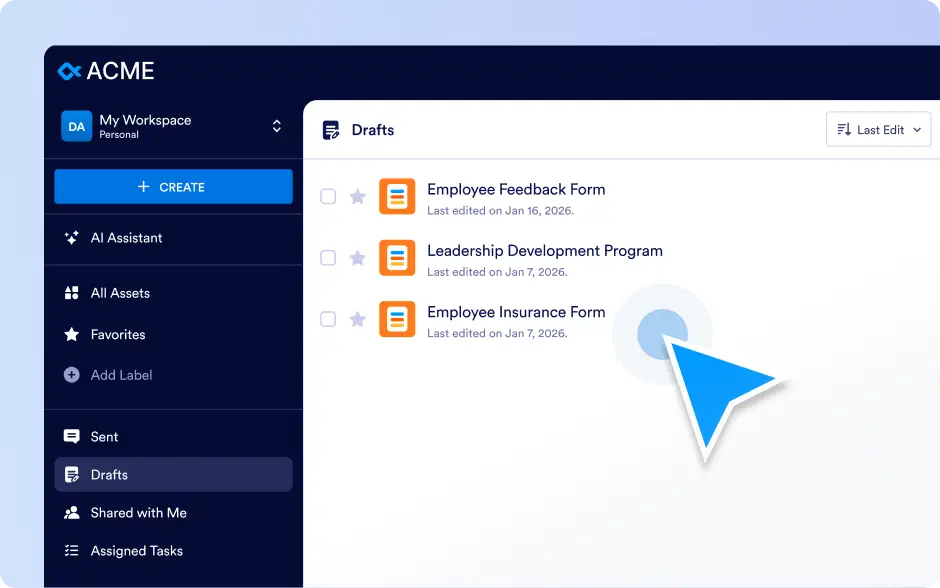Click the Leadership Development Program last-edited date
Image resolution: width=940 pixels, height=588 pixels.
497,272
